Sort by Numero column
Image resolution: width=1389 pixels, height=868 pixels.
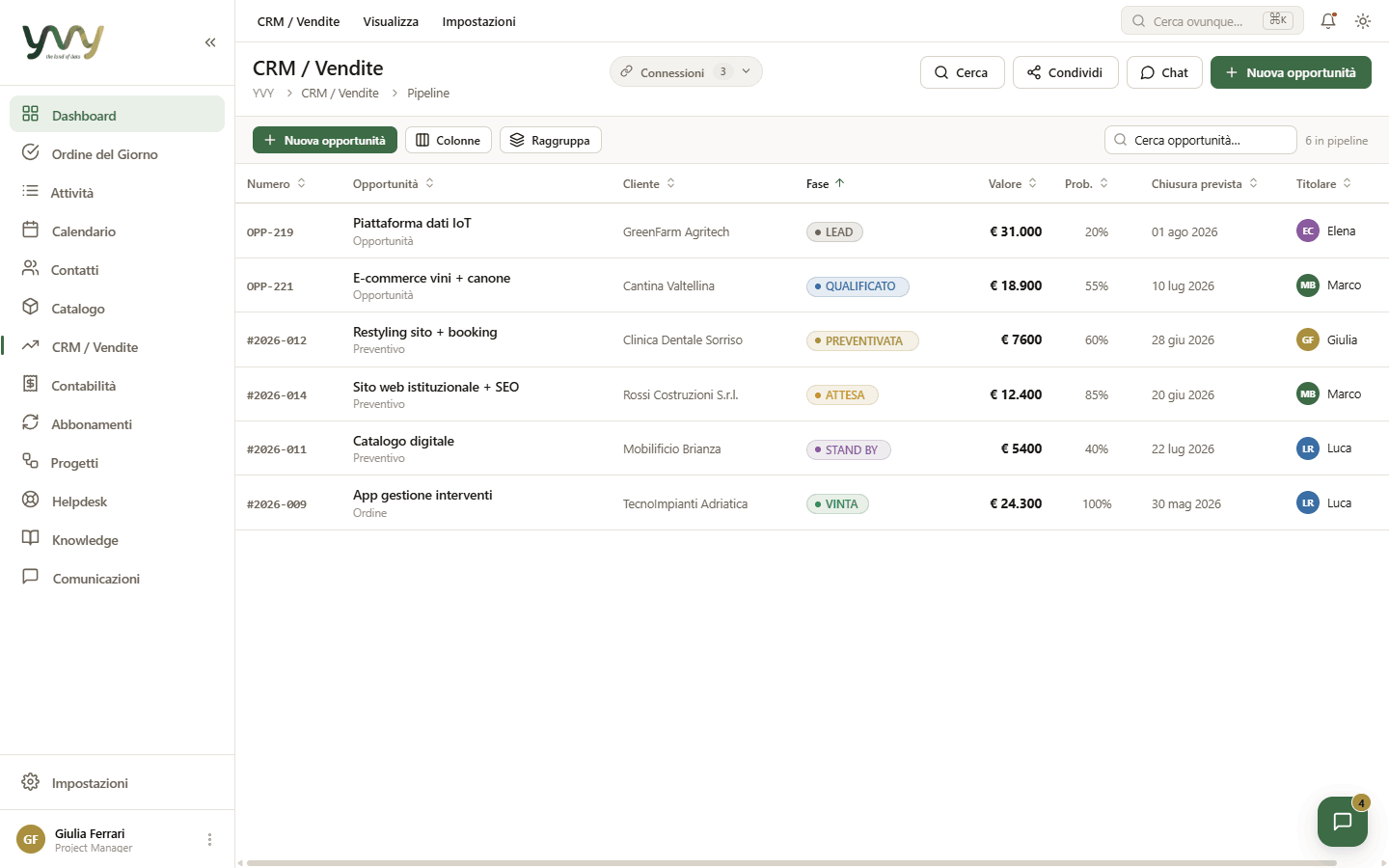(276, 183)
